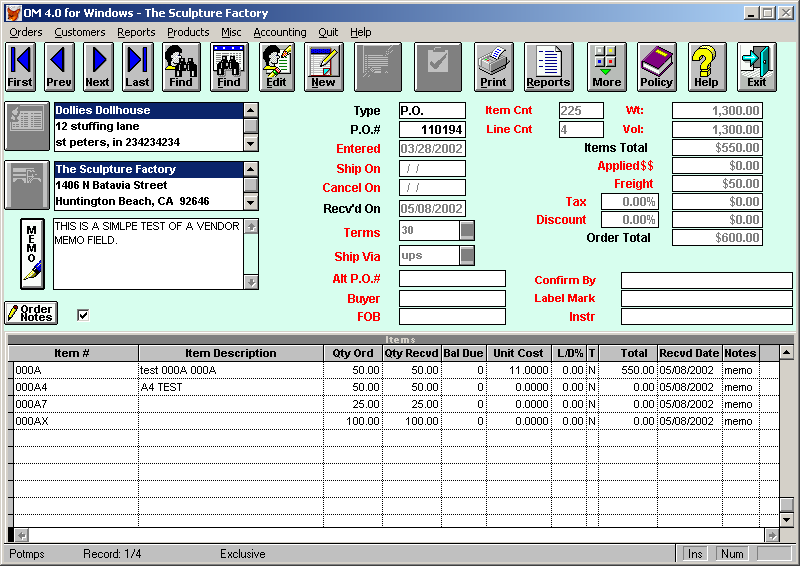The width and height of the screenshot is (800, 566).
Task: Open the Help menu
Action: (x=361, y=32)
